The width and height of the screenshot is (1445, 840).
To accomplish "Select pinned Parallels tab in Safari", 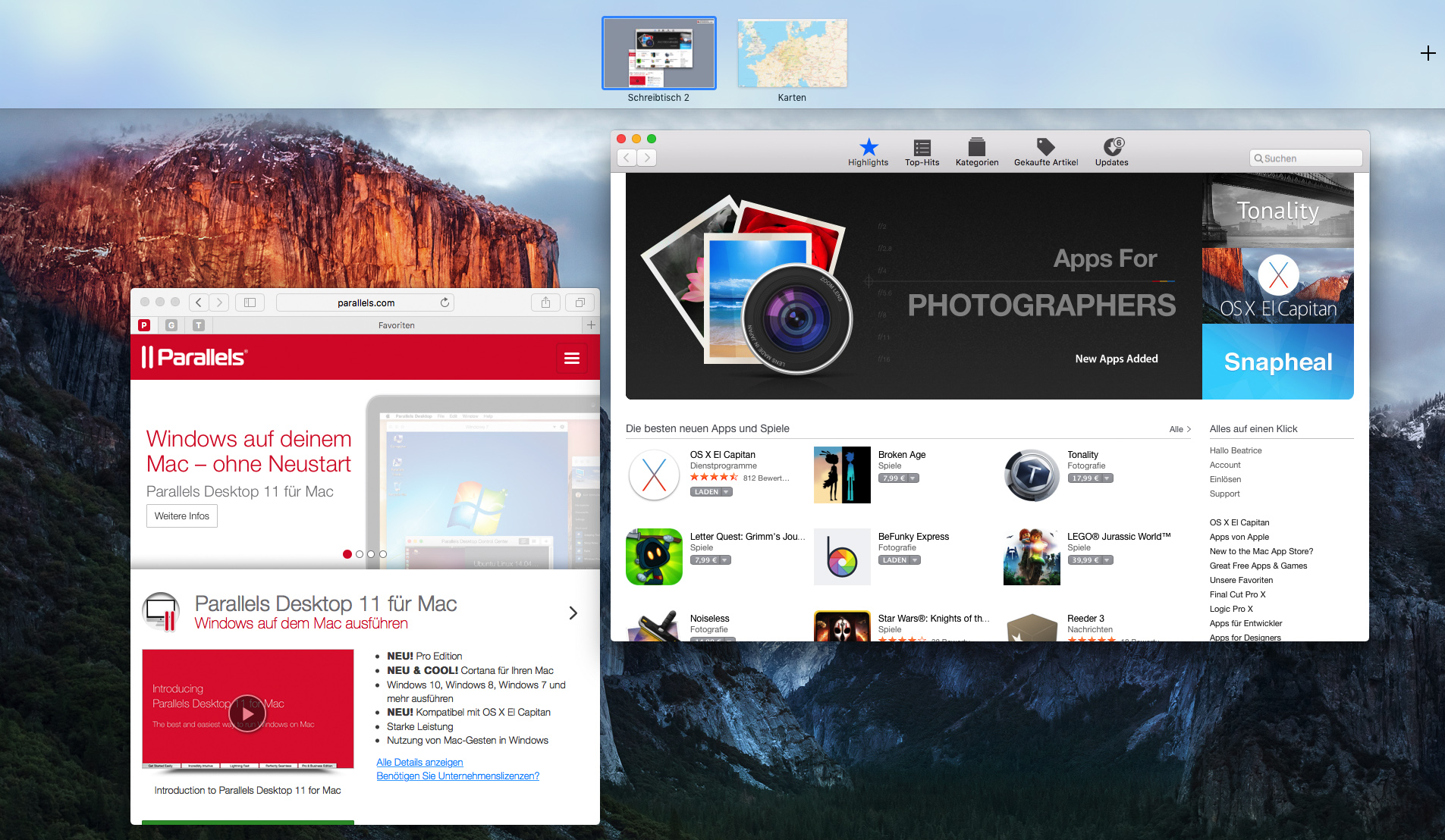I will click(x=144, y=325).
